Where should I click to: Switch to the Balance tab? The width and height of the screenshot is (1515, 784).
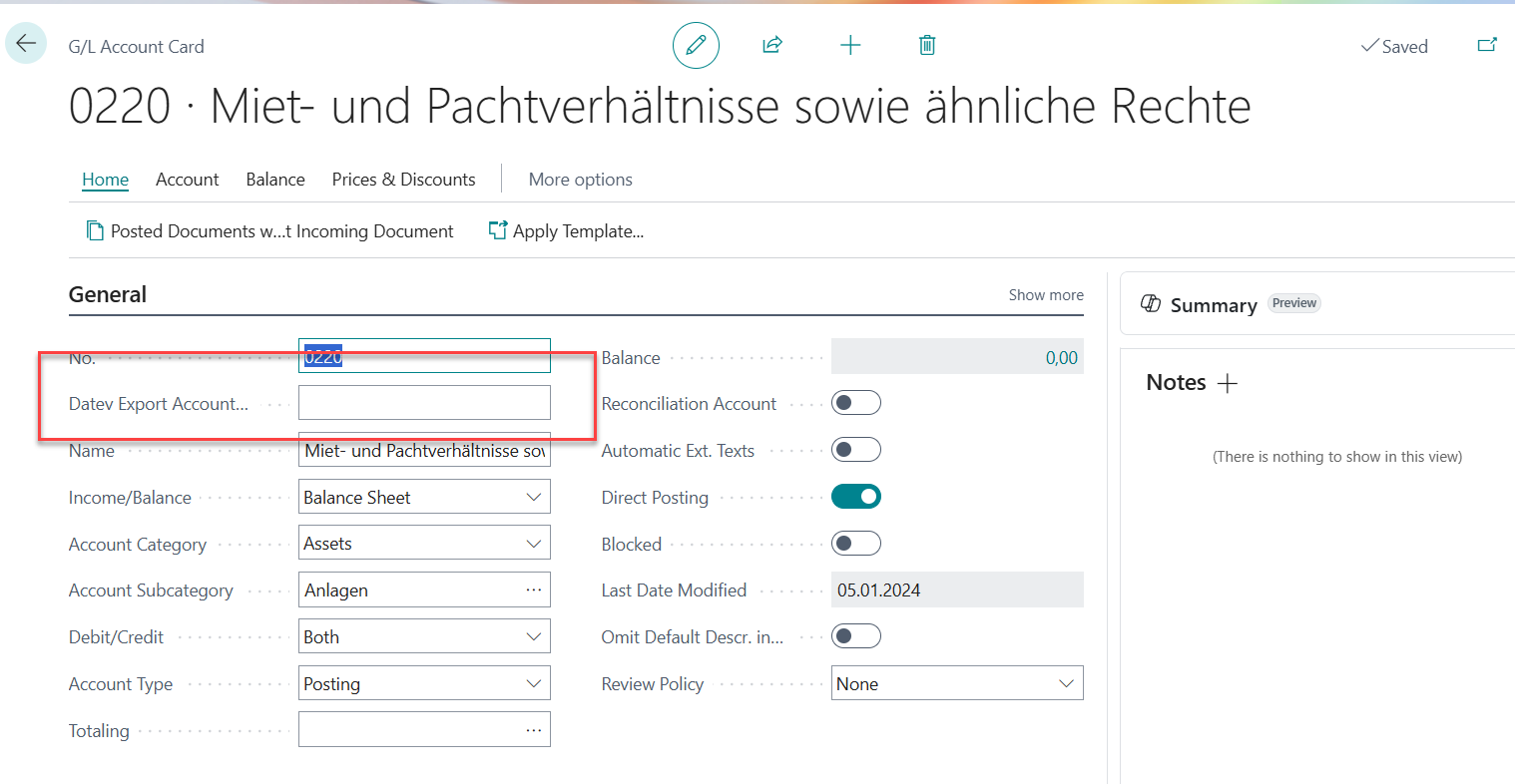(x=275, y=180)
